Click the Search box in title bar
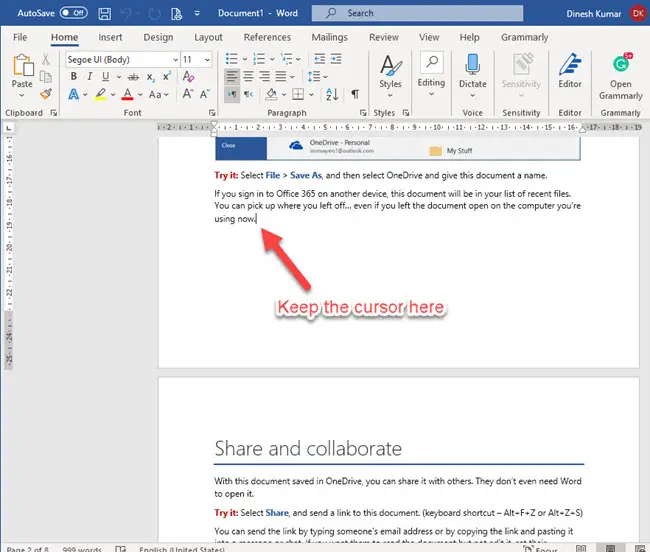This screenshot has height=552, width=650. pos(417,13)
